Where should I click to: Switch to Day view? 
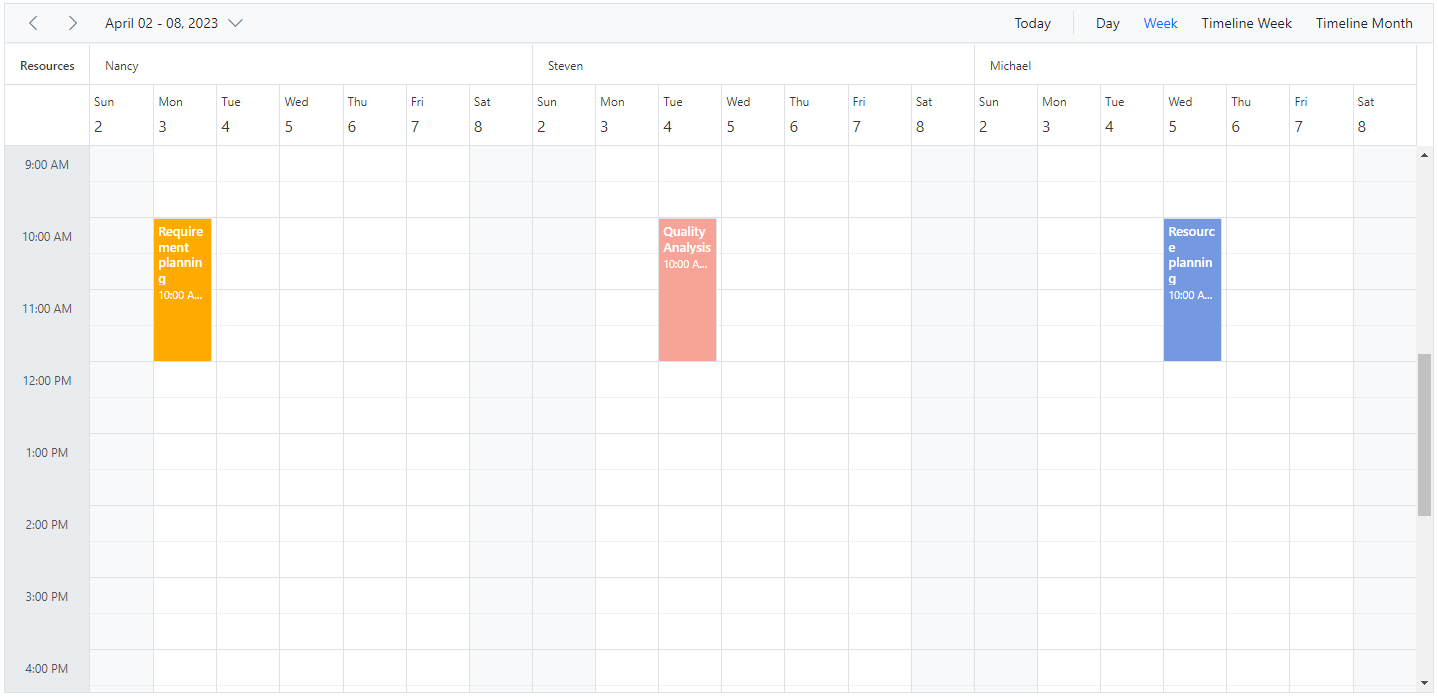[x=1107, y=23]
